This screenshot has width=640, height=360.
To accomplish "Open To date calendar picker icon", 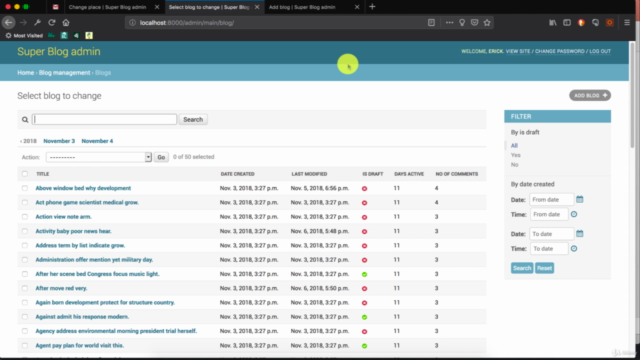I will point(580,233).
